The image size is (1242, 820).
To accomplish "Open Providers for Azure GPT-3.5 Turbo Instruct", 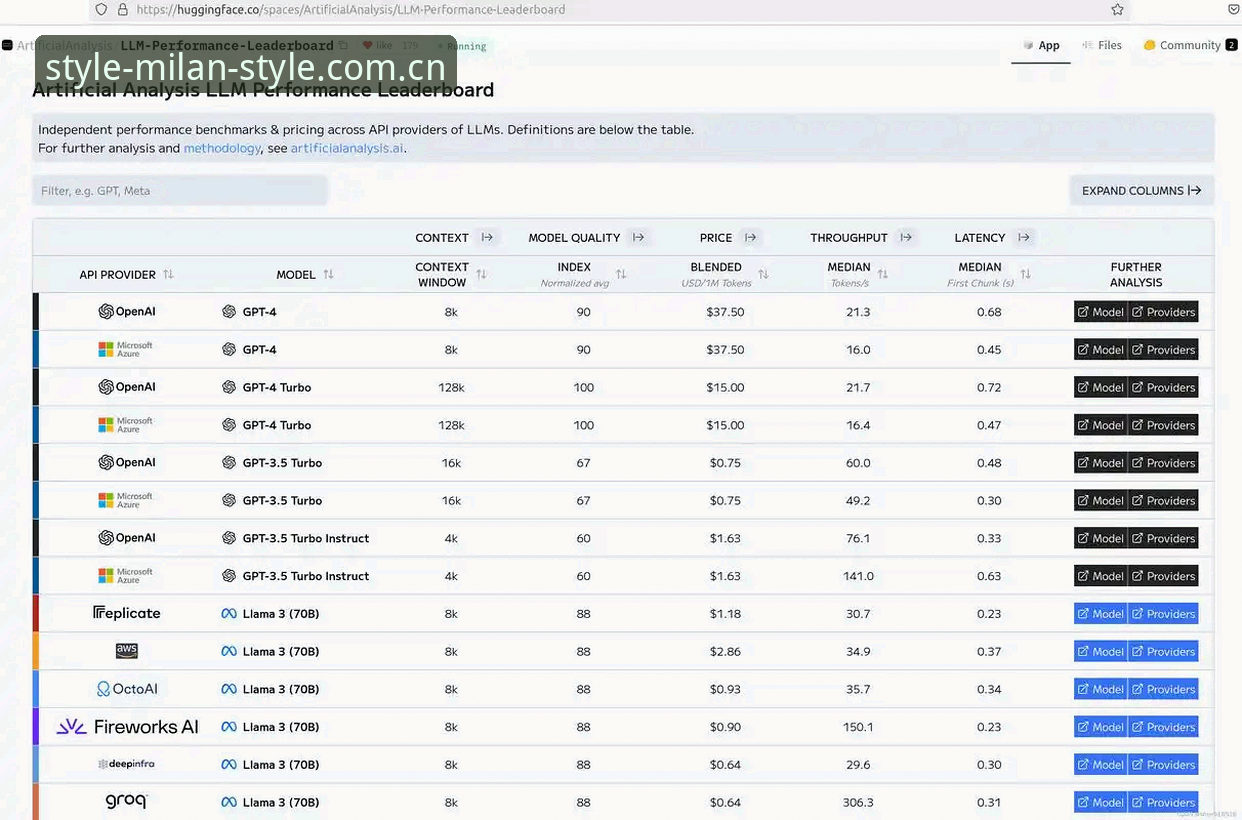I will pos(1163,576).
